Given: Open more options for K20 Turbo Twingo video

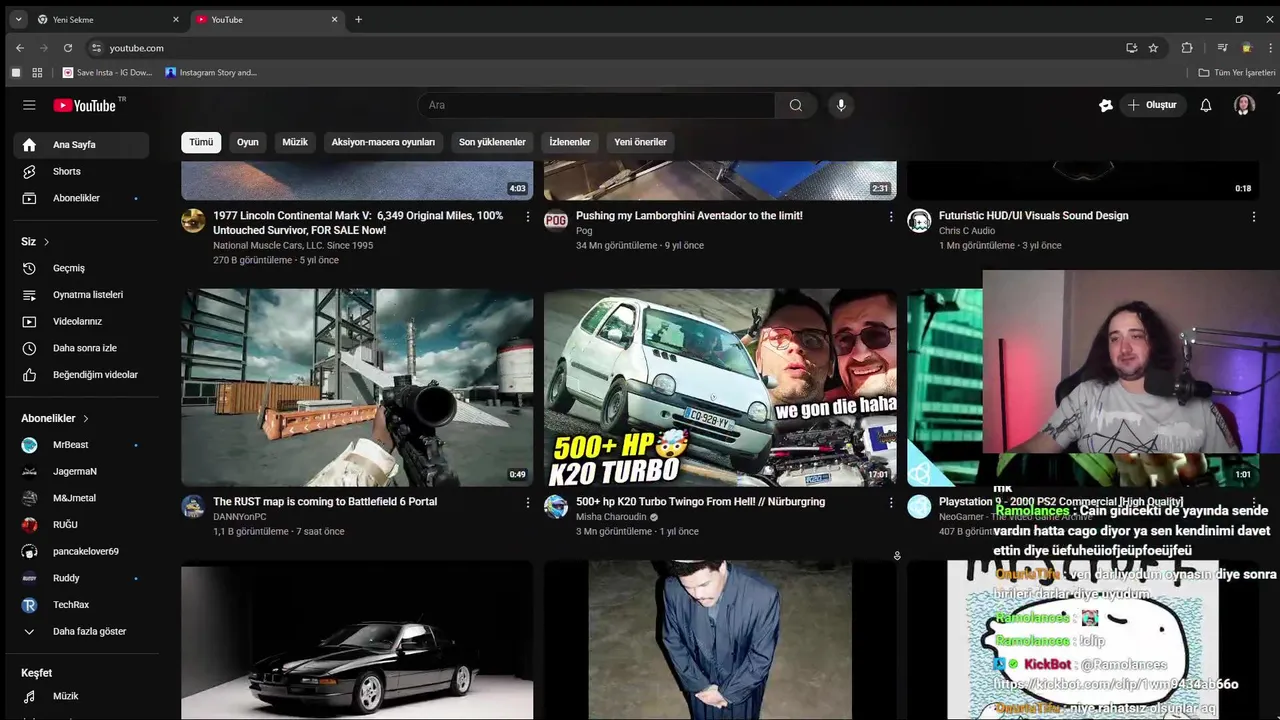Looking at the screenshot, I should 891,503.
